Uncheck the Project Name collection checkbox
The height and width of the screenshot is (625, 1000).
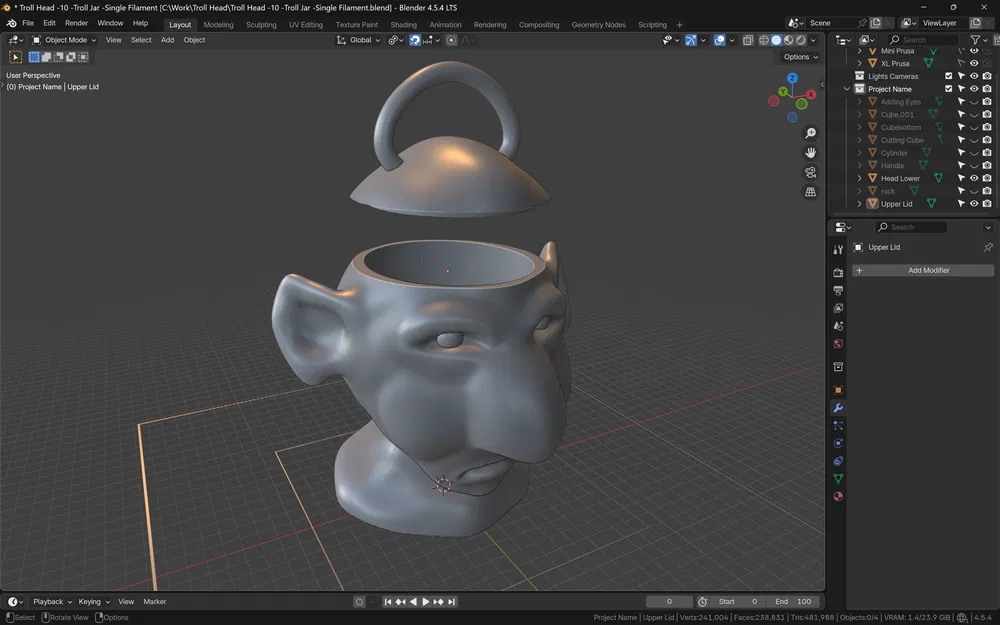948,88
